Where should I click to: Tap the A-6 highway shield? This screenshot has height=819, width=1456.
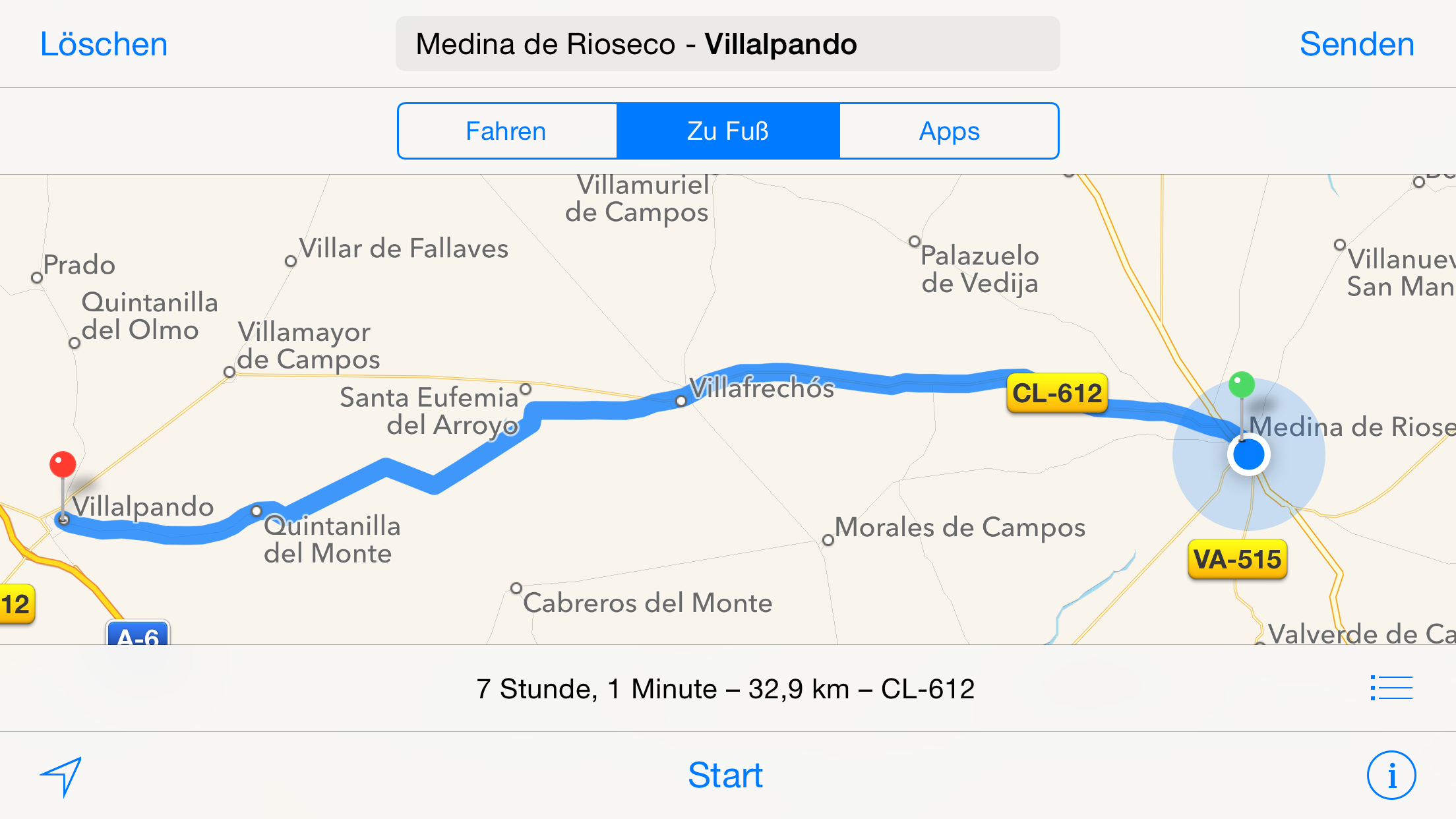pos(138,634)
